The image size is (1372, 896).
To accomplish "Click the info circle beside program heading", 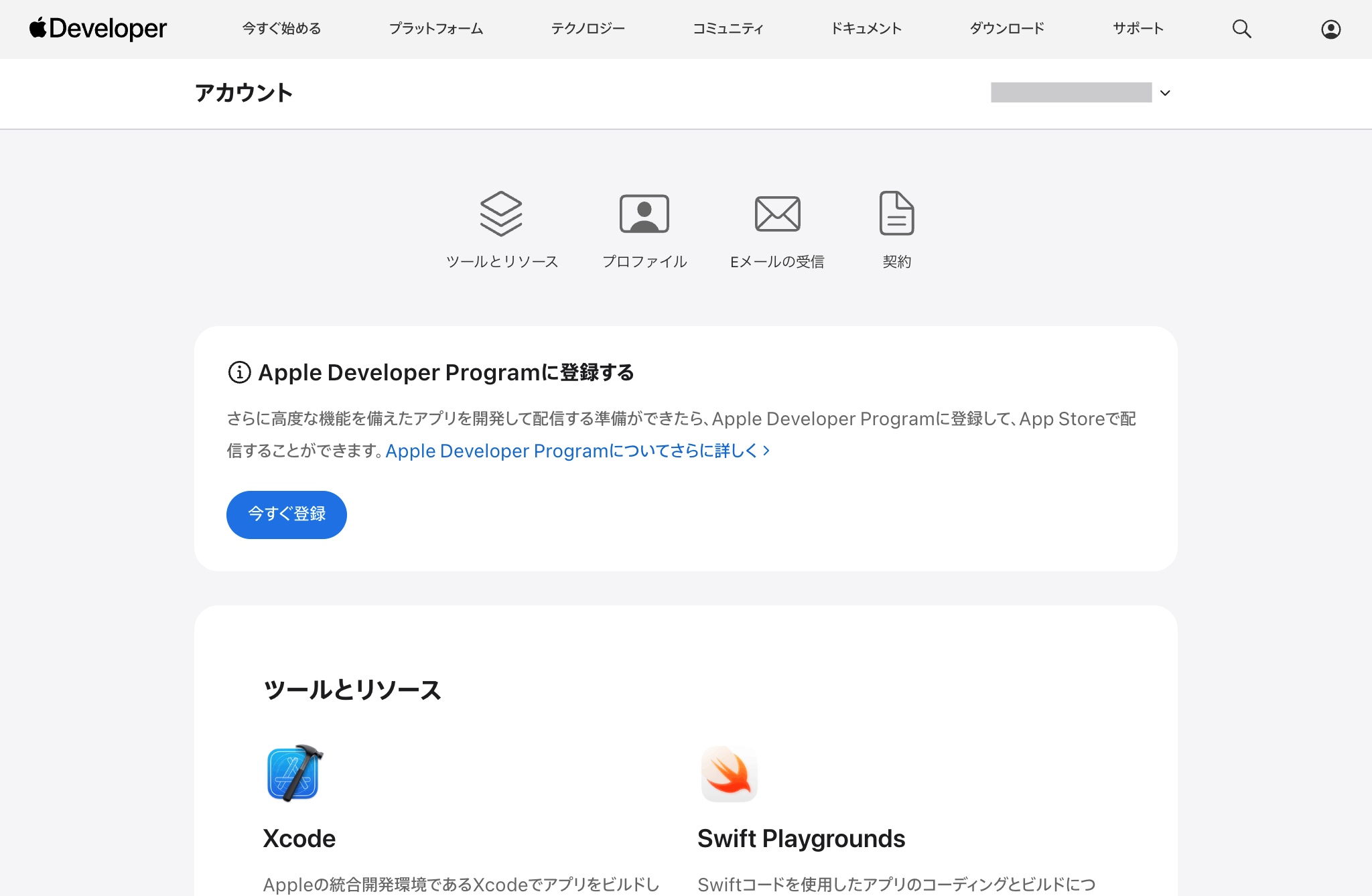I will tap(239, 372).
